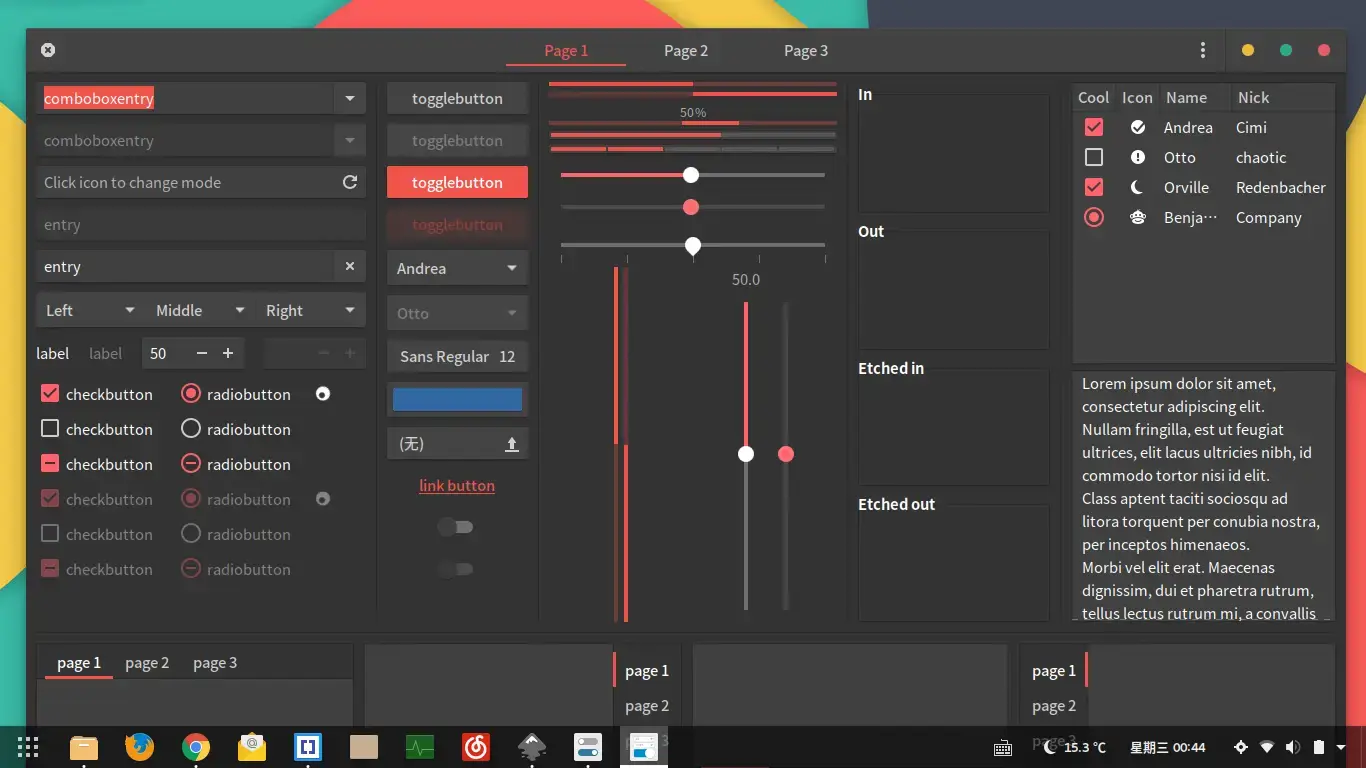
Task: Uncheck the first checked checkbutton
Action: pos(50,394)
